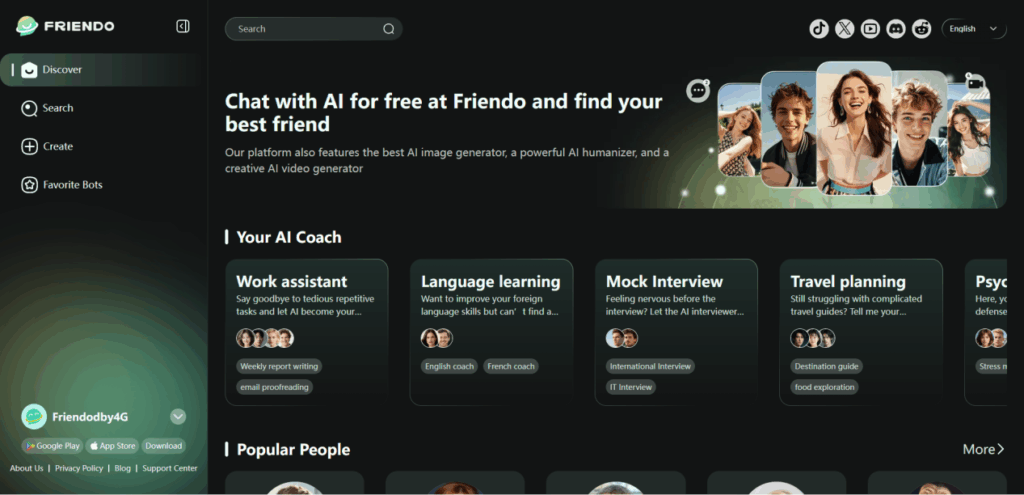Click the Friendodby4G profile avatar
Image resolution: width=1024 pixels, height=495 pixels.
(34, 416)
